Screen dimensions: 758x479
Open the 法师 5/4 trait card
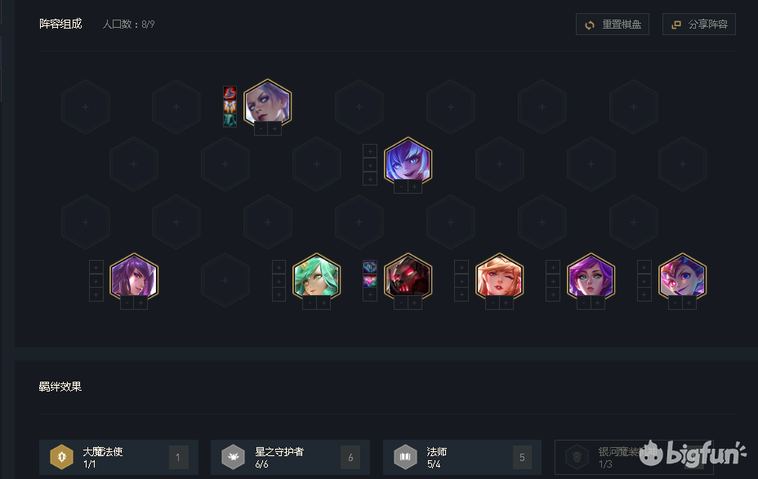(462, 457)
